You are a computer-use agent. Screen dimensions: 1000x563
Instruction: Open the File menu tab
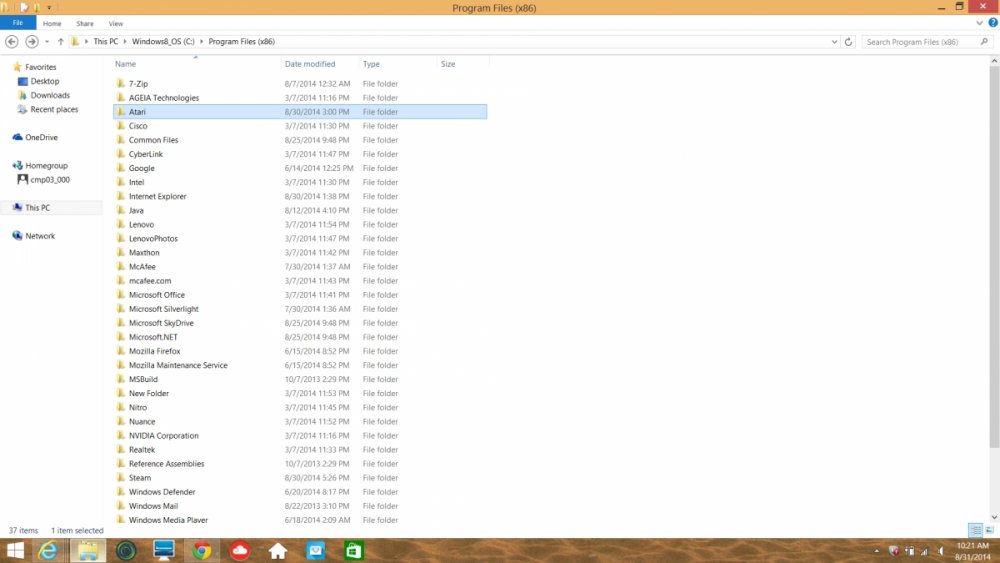18,23
